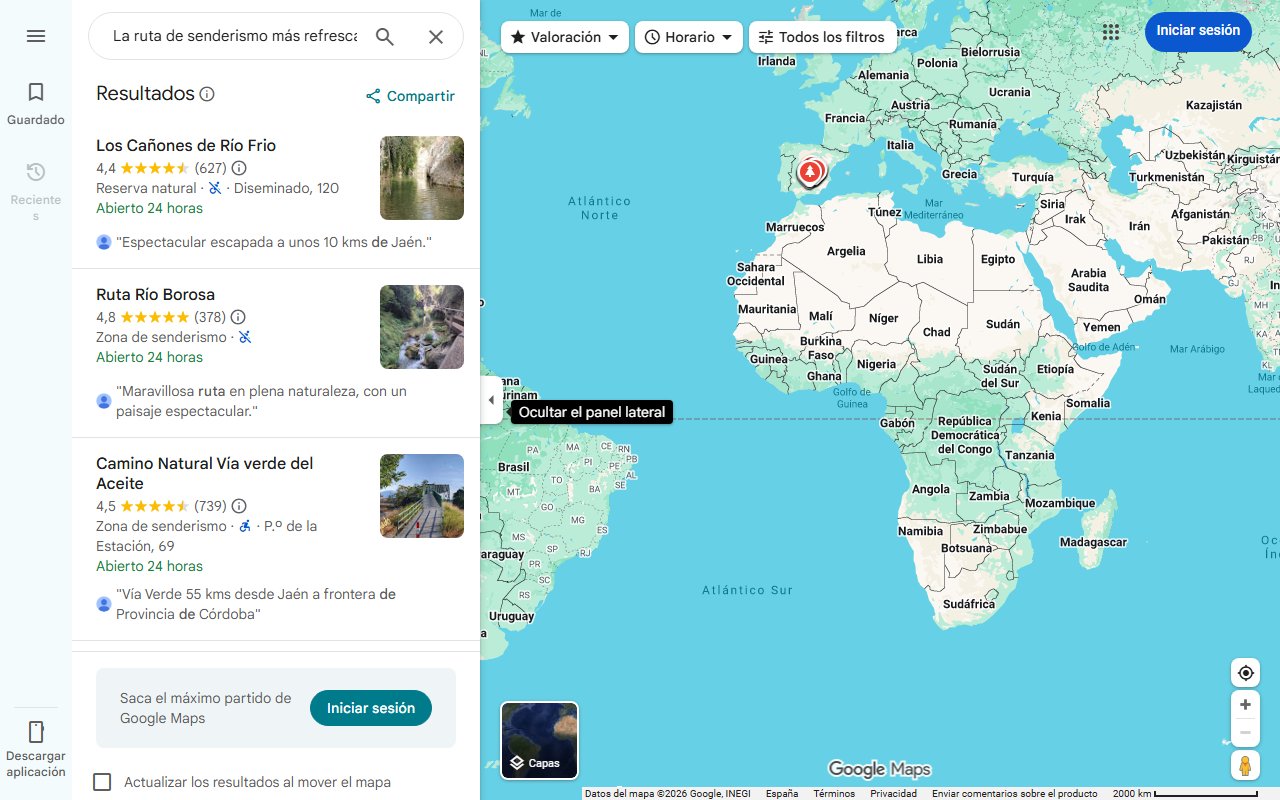
Task: Open the hamburger main menu
Action: click(x=36, y=36)
